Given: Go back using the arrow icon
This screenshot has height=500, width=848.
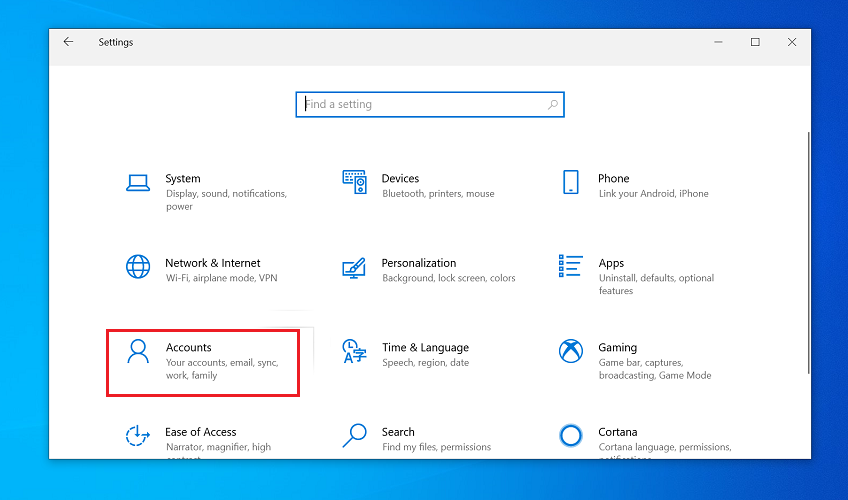Looking at the screenshot, I should (68, 42).
